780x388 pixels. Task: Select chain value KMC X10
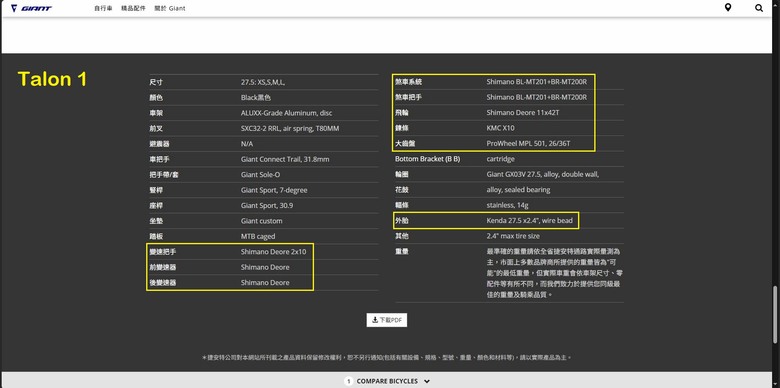point(500,128)
